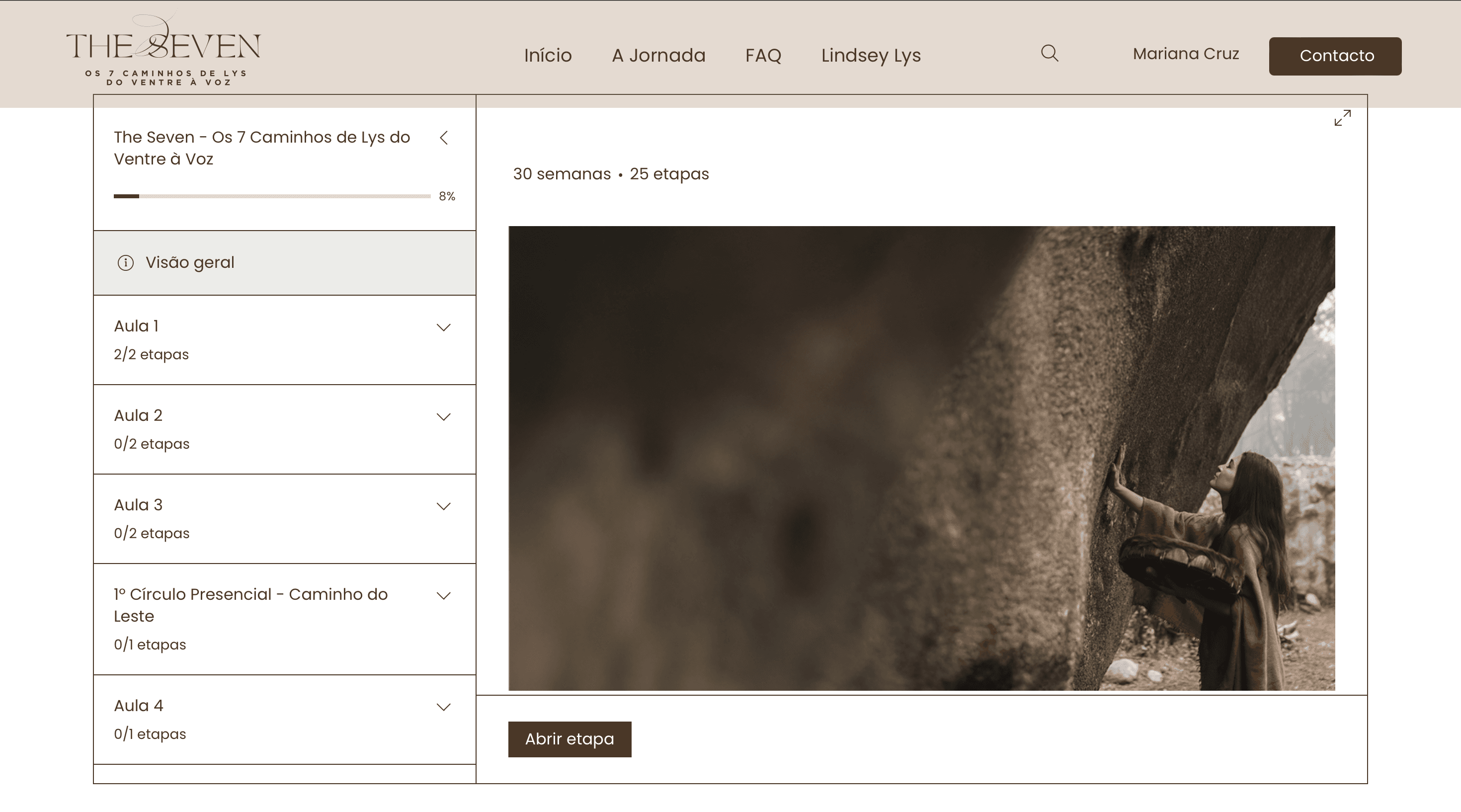Go to A Jornada page

coord(658,56)
